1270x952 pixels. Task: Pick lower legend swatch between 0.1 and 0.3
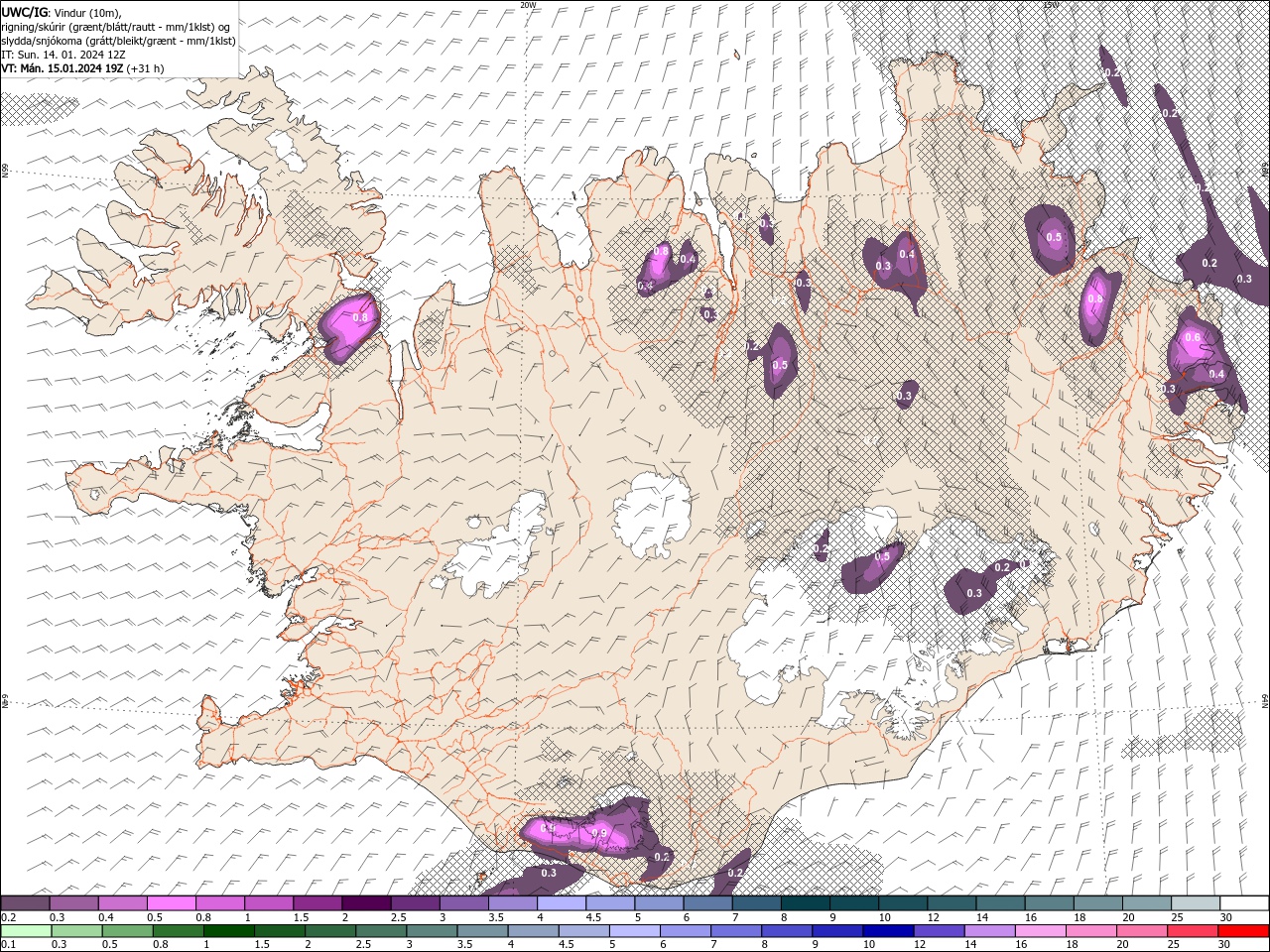[25, 931]
